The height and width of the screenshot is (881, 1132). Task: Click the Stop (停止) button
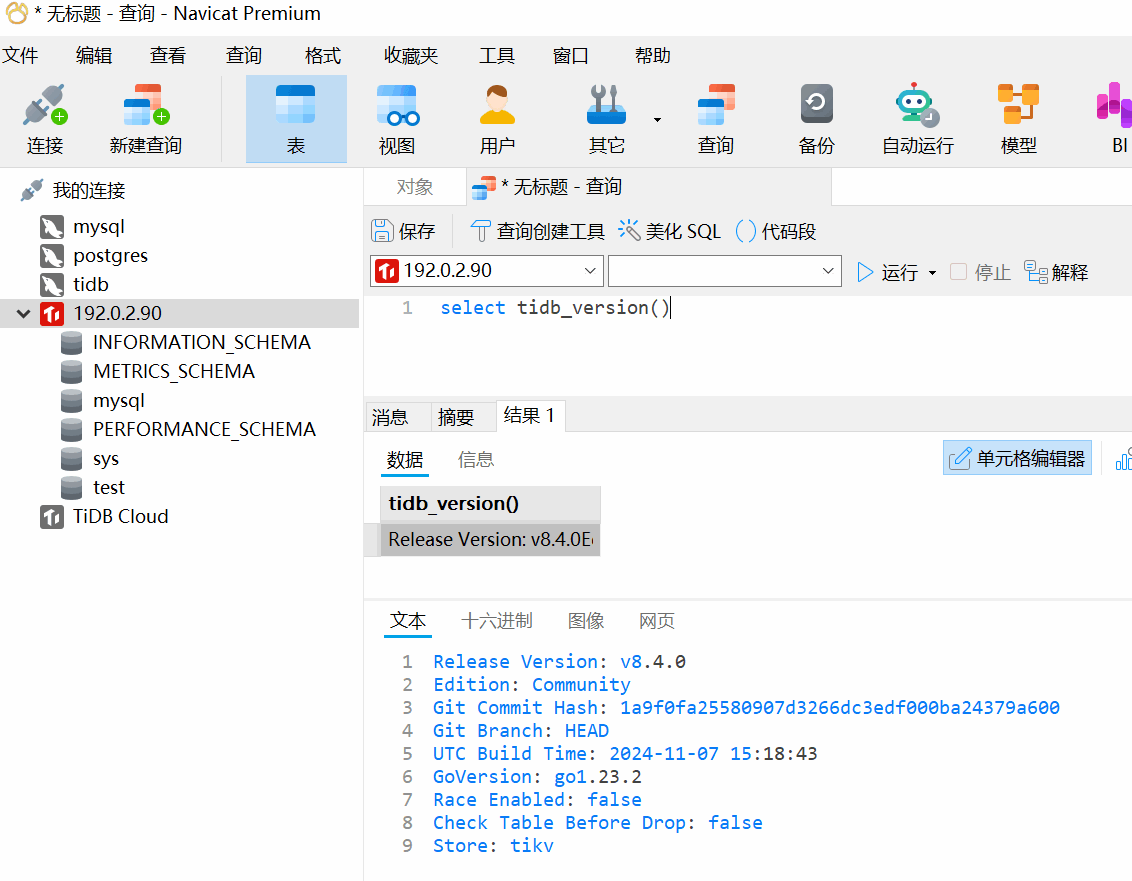(x=980, y=272)
